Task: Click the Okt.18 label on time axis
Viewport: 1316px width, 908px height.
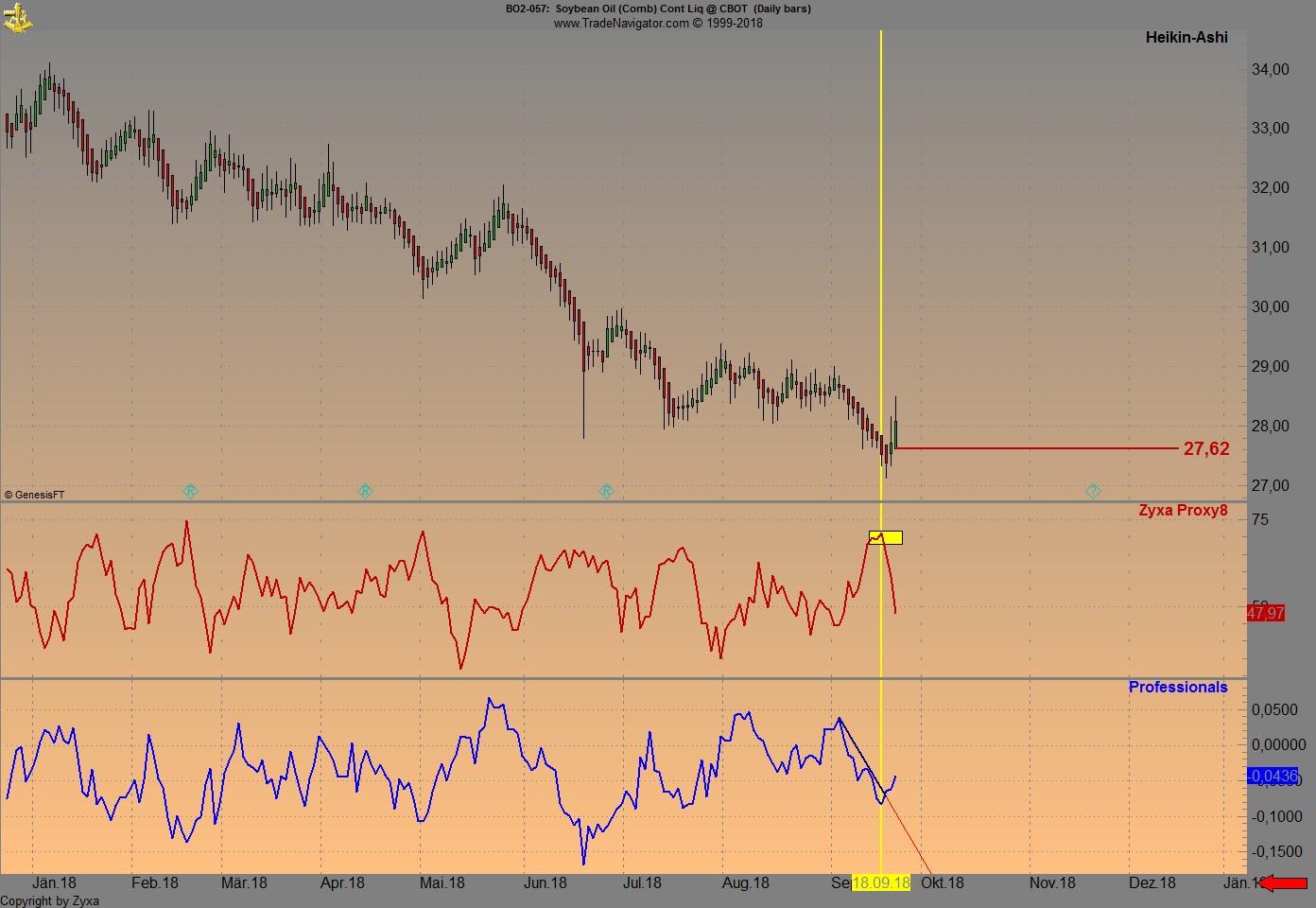Action: pyautogui.click(x=942, y=883)
